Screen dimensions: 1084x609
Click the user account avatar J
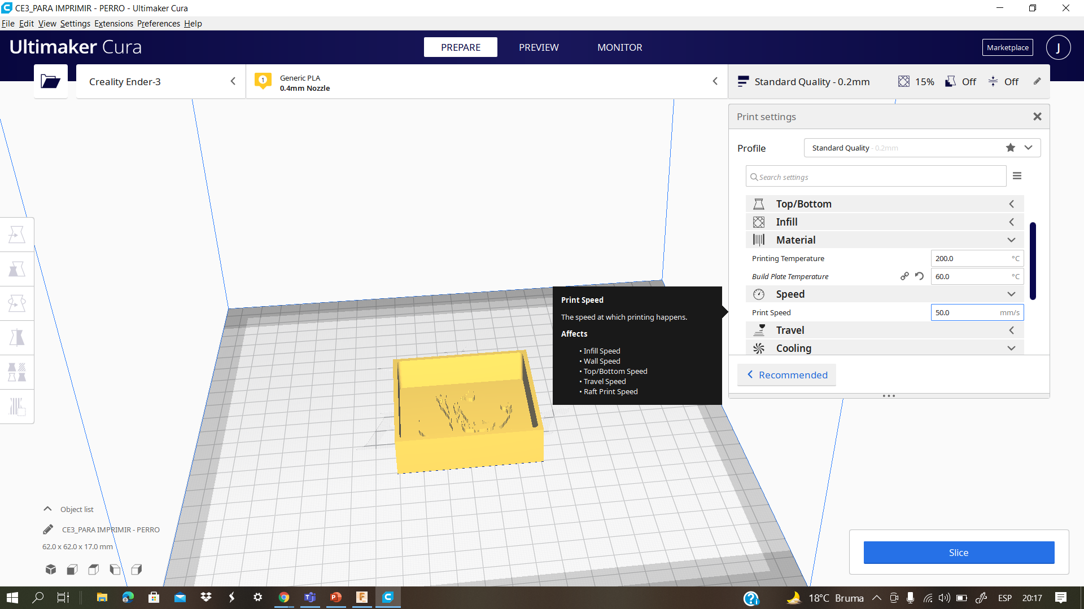pos(1058,48)
